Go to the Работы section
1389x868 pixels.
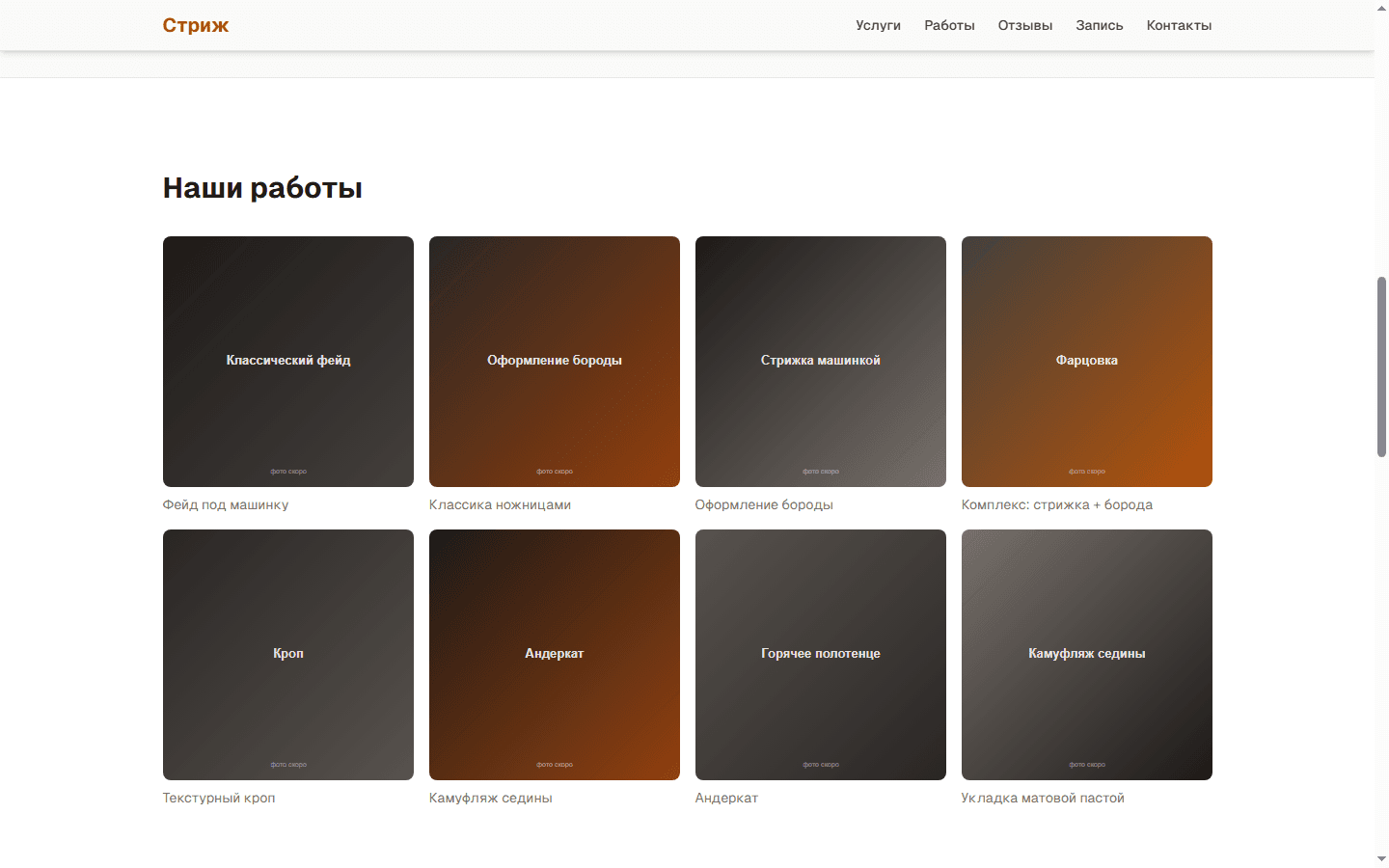point(949,25)
